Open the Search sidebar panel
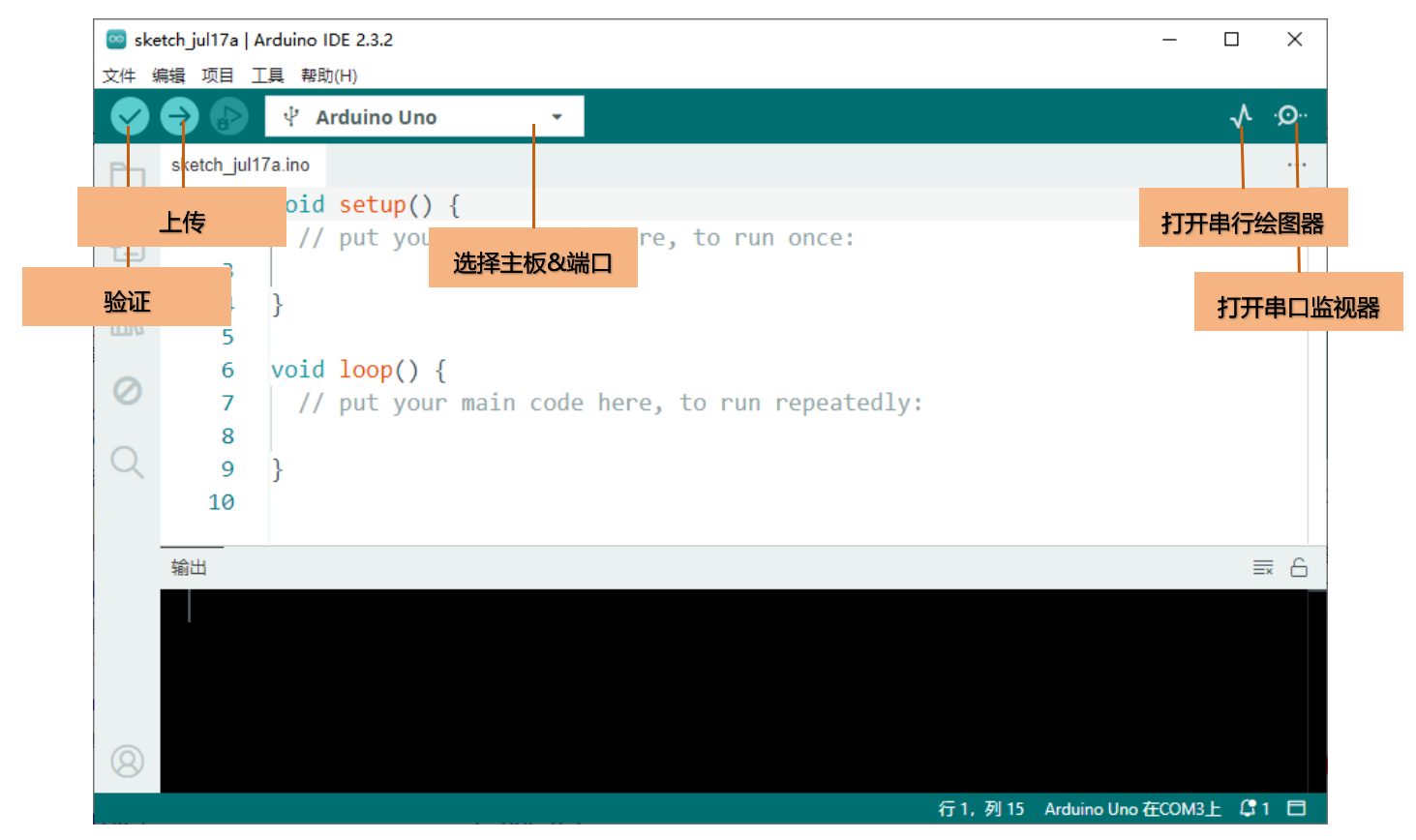Viewport: 1416px width, 840px height. 128,463
